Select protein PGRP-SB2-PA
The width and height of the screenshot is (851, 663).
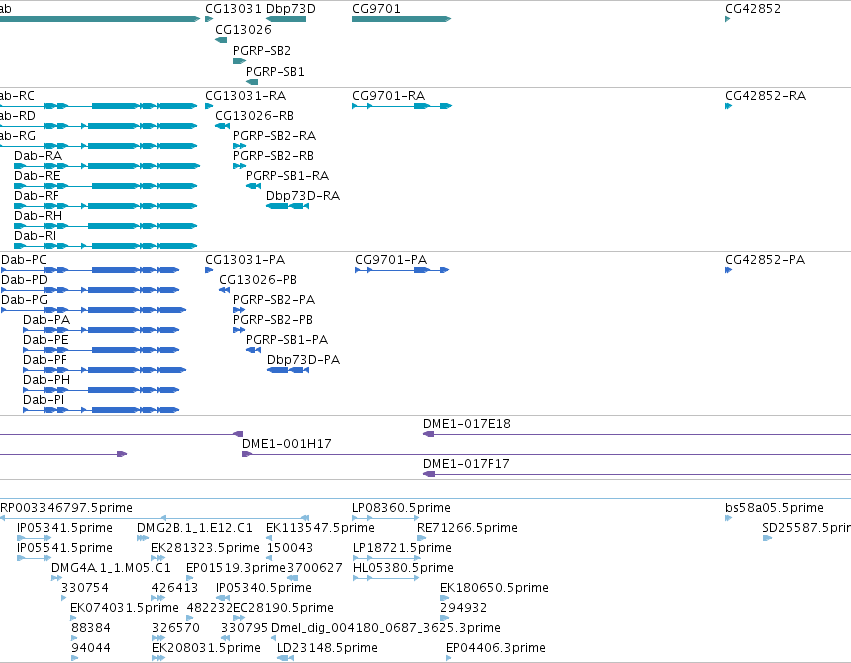pyautogui.click(x=274, y=300)
